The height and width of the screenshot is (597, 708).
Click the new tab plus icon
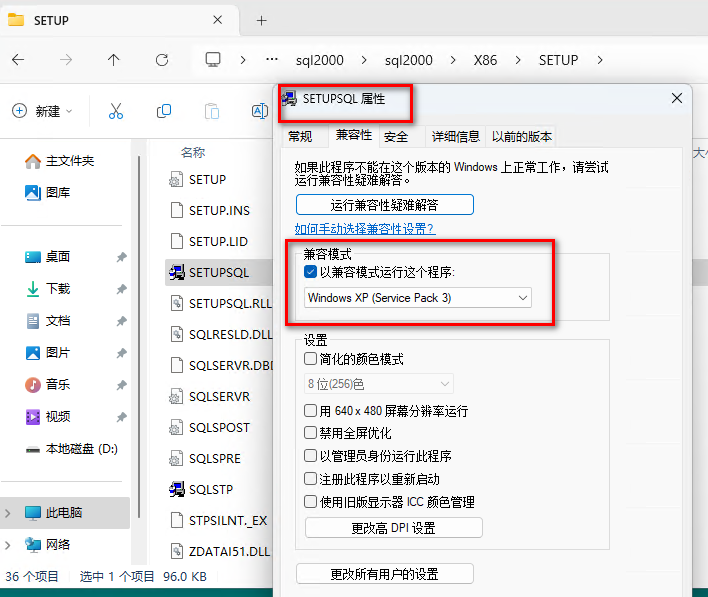[261, 20]
